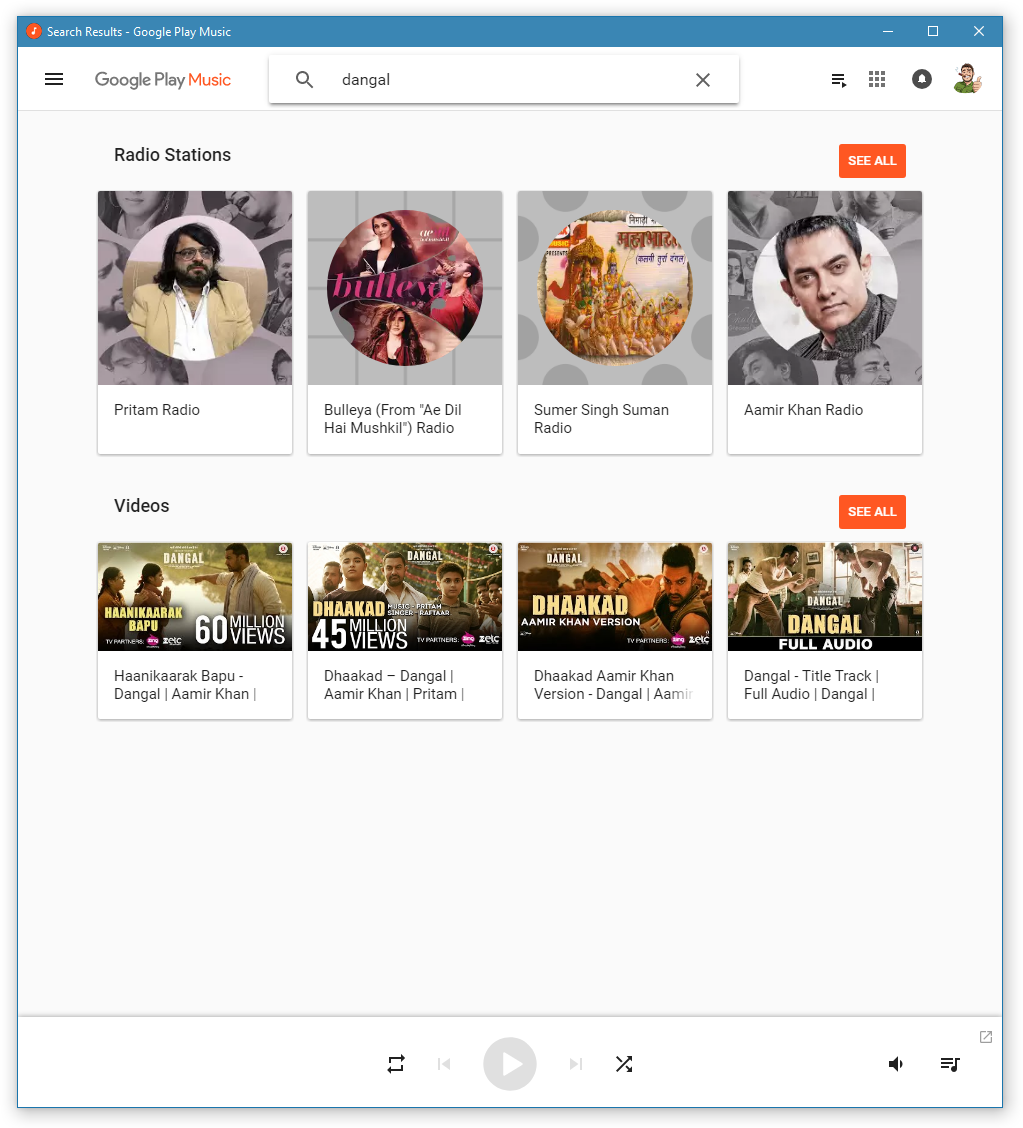Toggle repeat mode in the player
The width and height of the screenshot is (1023, 1128).
(396, 1064)
